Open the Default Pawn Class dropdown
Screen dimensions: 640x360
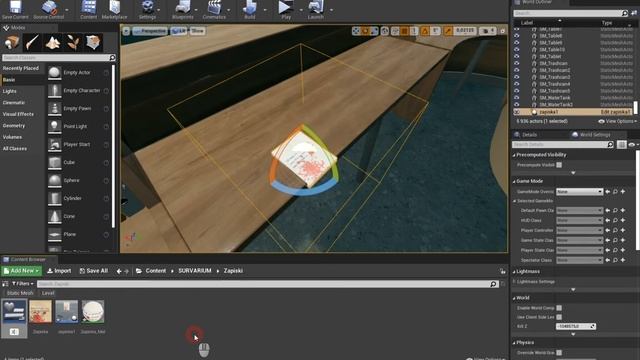[579, 211]
